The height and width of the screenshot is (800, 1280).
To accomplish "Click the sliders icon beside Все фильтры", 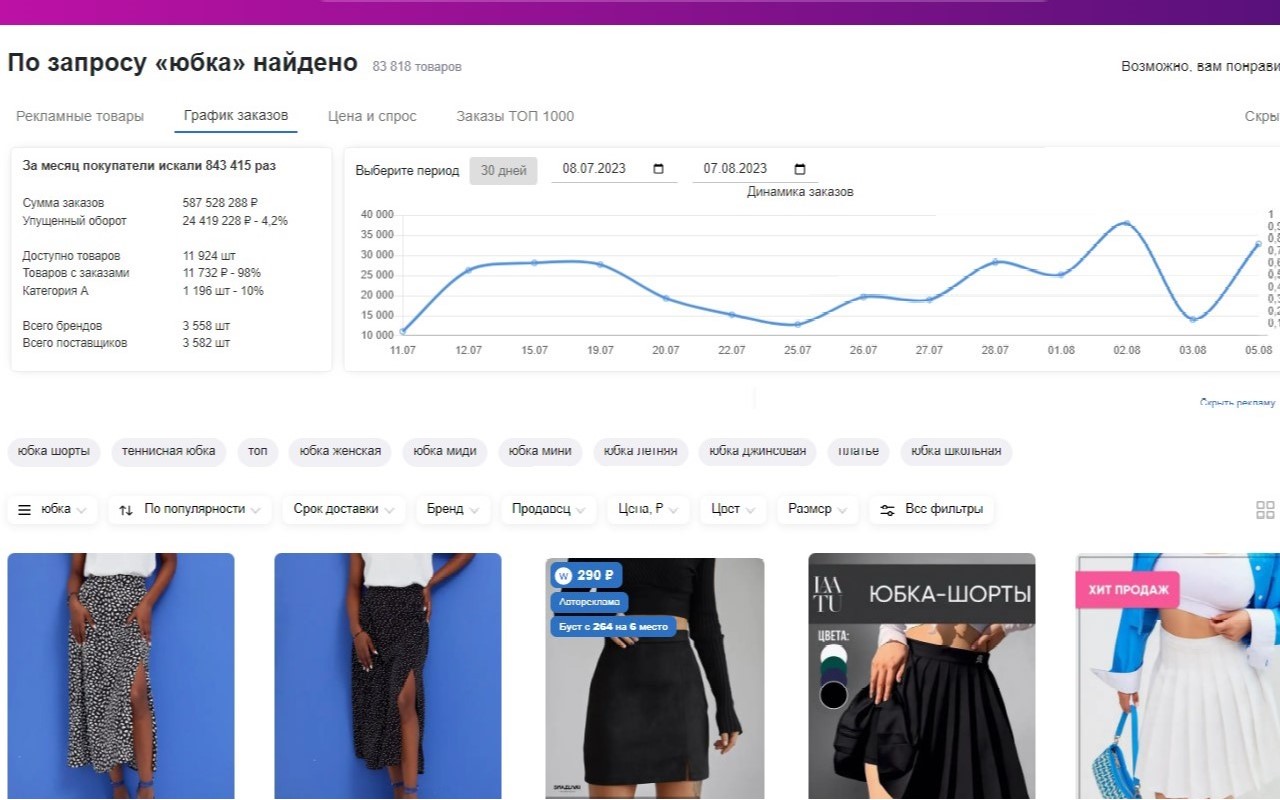I will coord(887,509).
